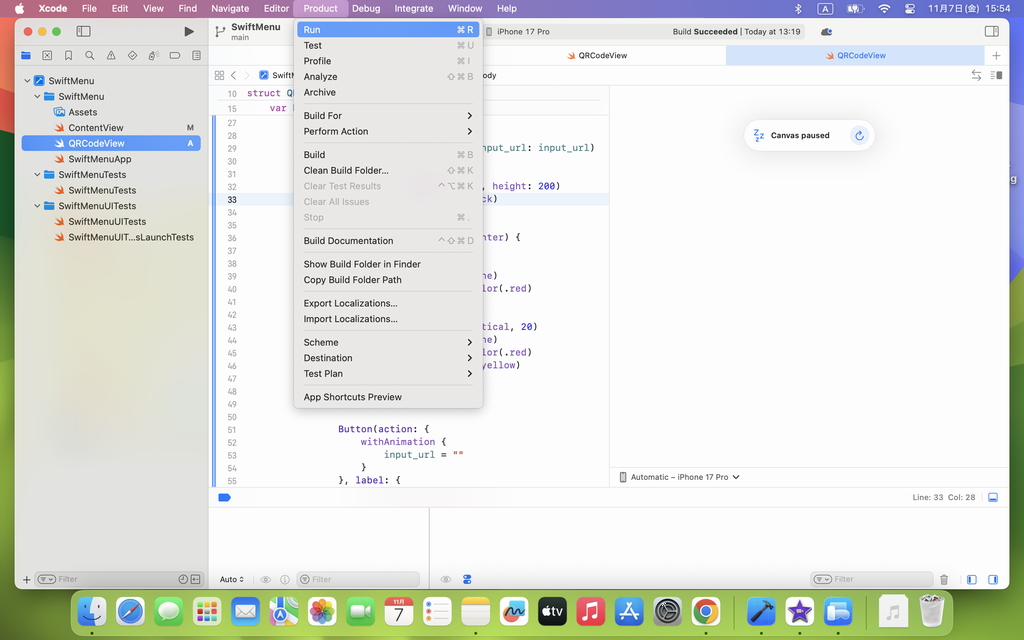Delete console output with trash icon
Viewport: 1024px width, 640px height.
point(944,579)
